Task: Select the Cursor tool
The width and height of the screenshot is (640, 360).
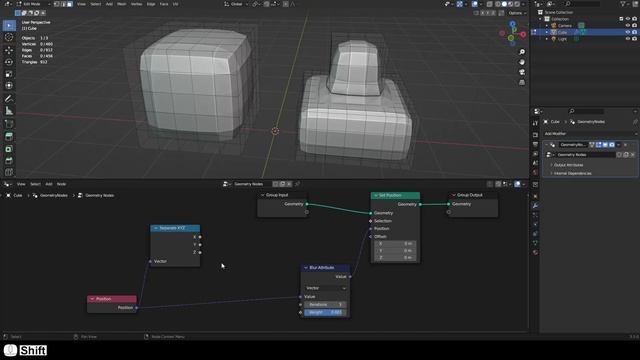Action: click(x=9, y=38)
